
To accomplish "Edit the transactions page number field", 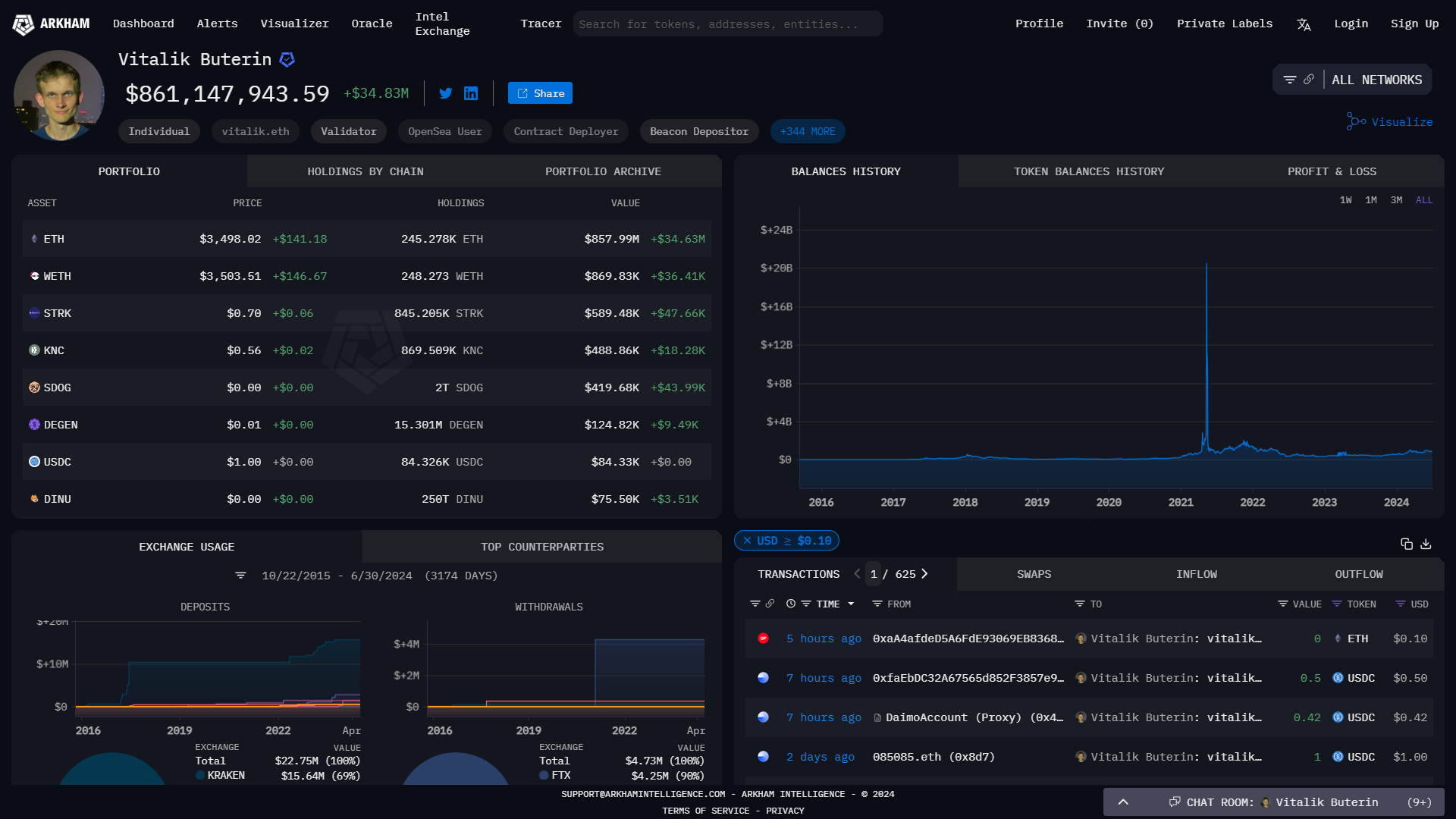I will click(x=874, y=574).
